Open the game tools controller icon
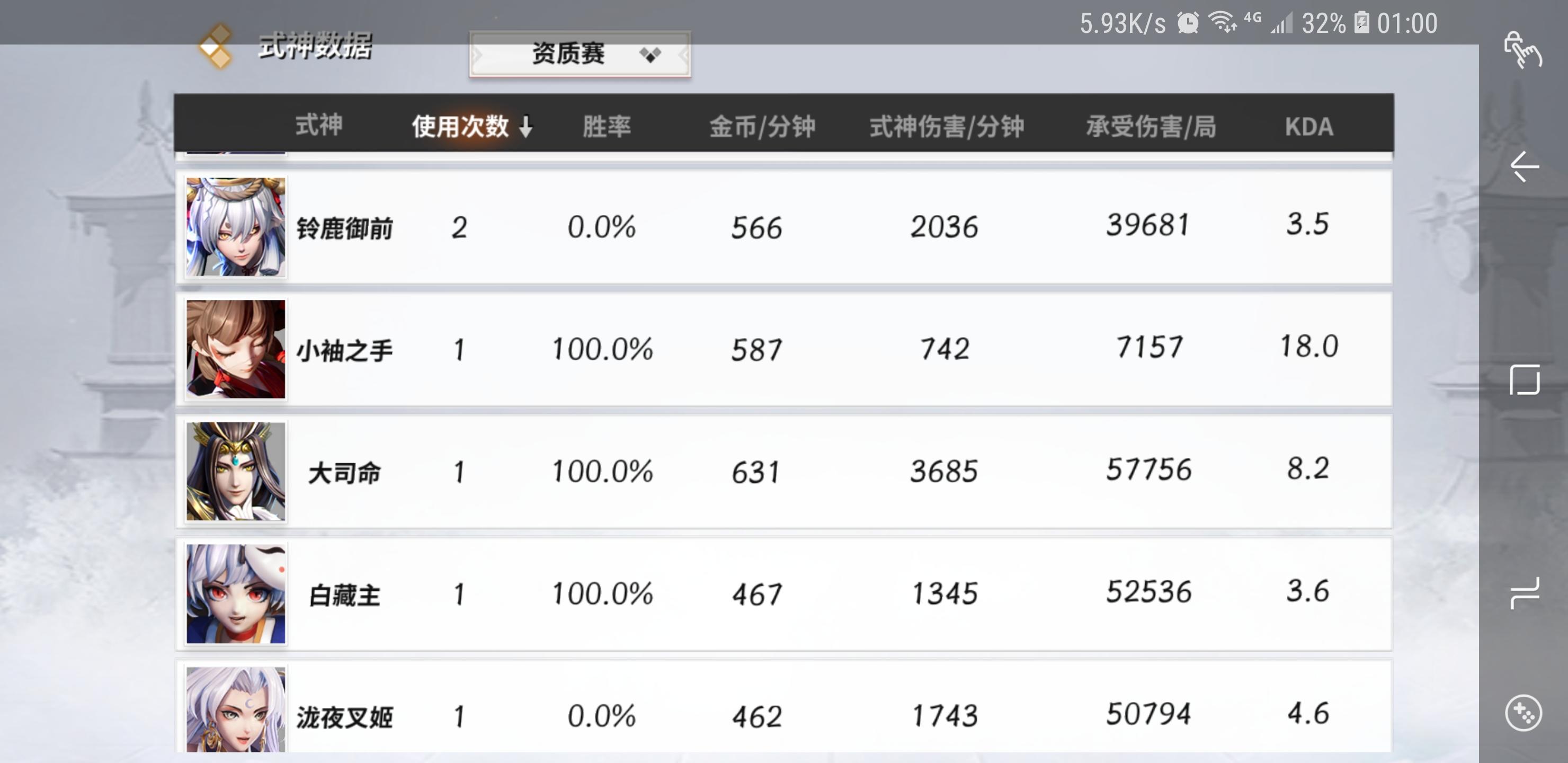 (x=1524, y=713)
